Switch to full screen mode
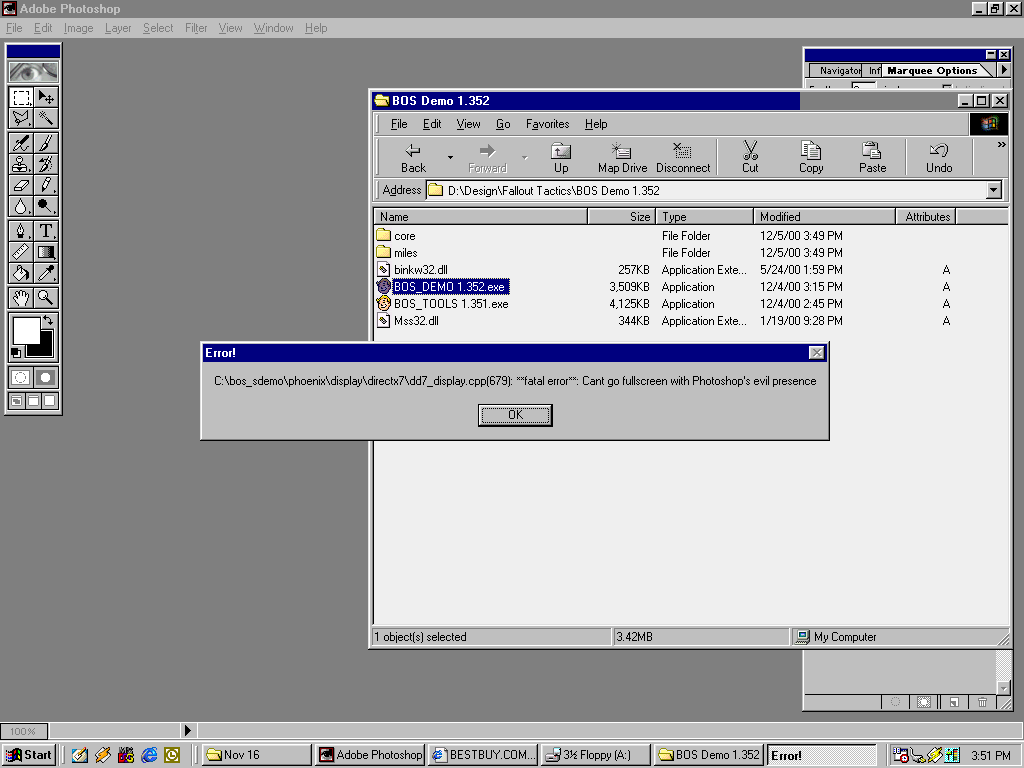This screenshot has width=1024, height=768. [x=50, y=400]
